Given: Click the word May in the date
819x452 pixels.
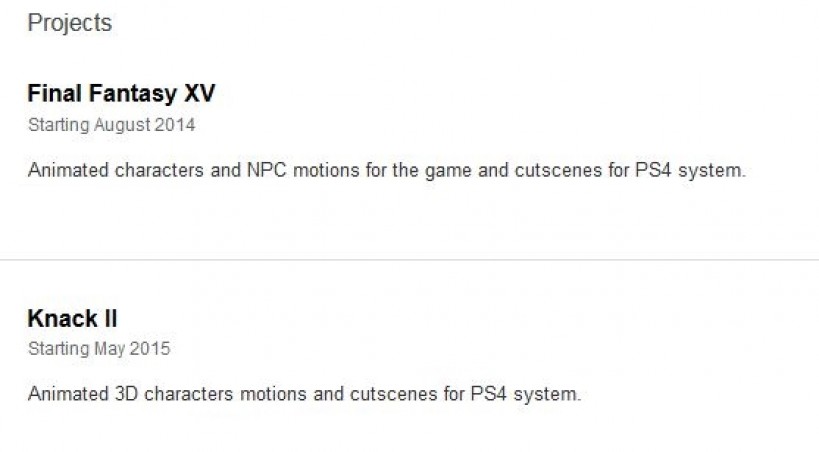Looking at the screenshot, I should coord(109,349).
